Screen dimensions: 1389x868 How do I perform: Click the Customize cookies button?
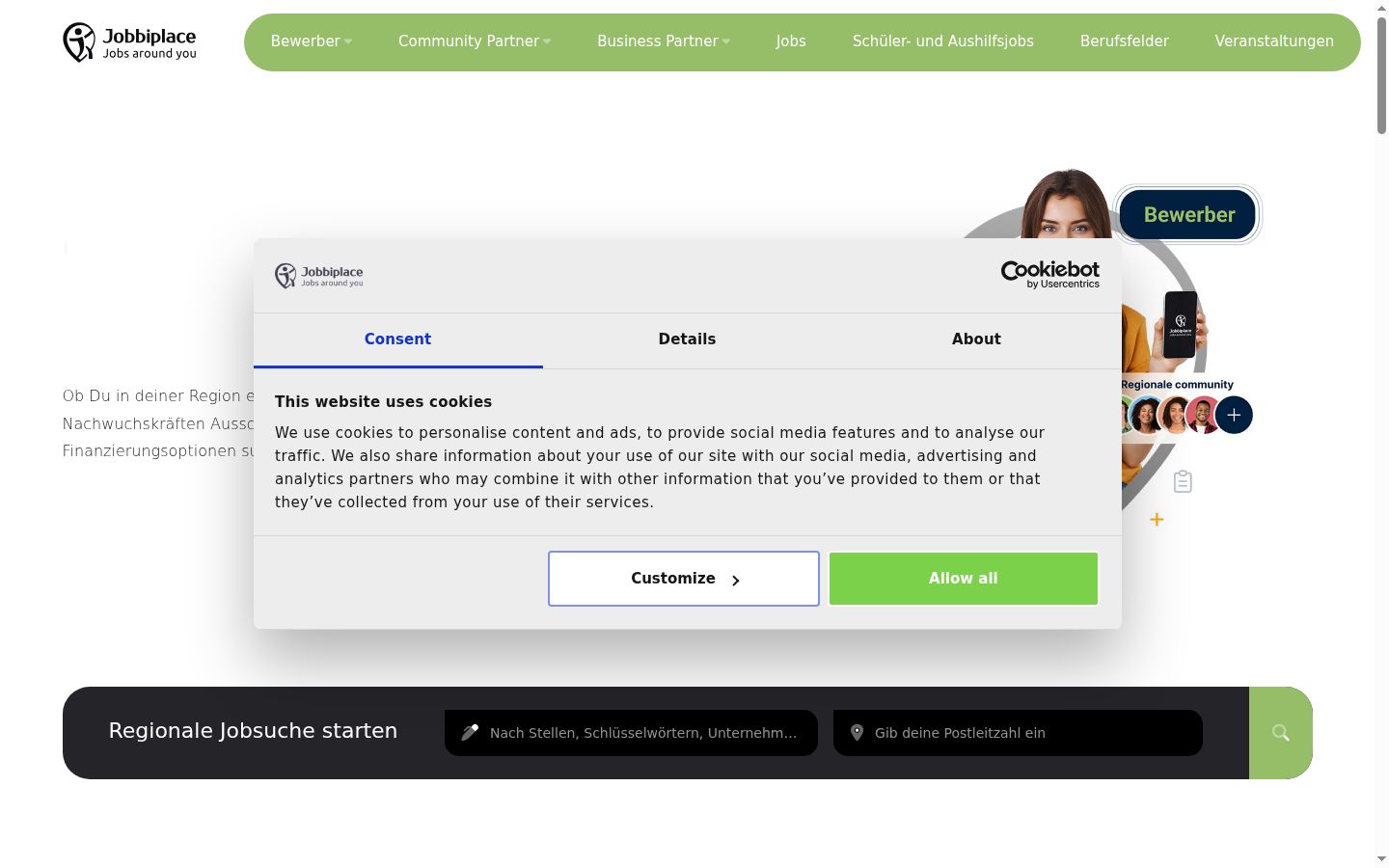click(684, 579)
